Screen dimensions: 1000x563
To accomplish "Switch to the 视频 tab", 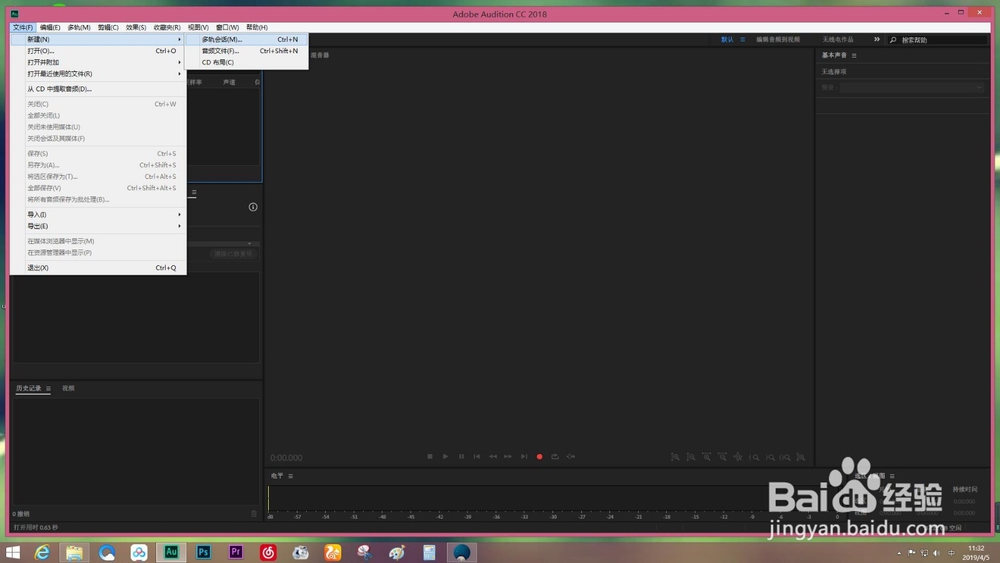I will tap(68, 388).
